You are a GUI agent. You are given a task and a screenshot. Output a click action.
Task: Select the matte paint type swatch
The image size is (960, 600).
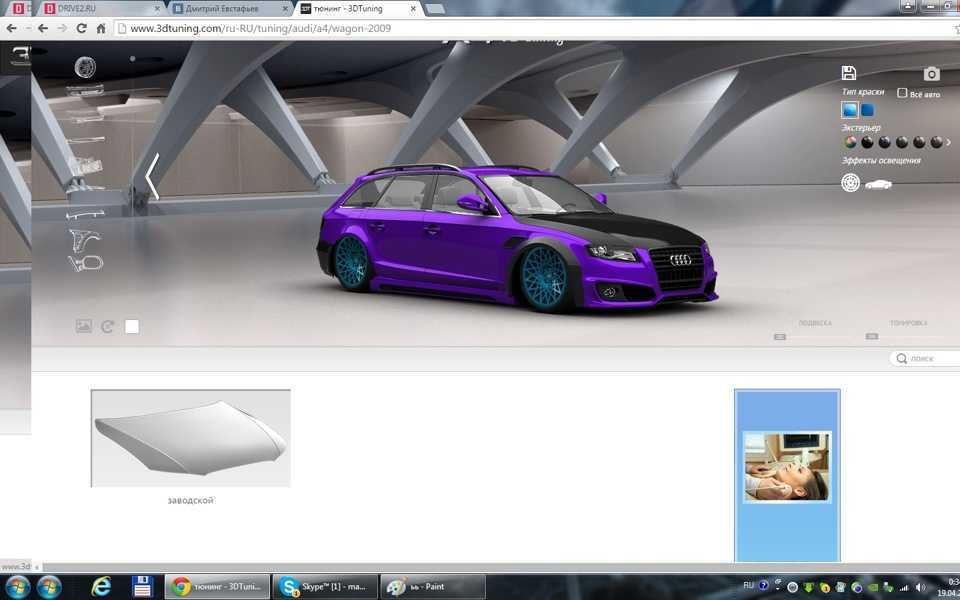point(868,110)
